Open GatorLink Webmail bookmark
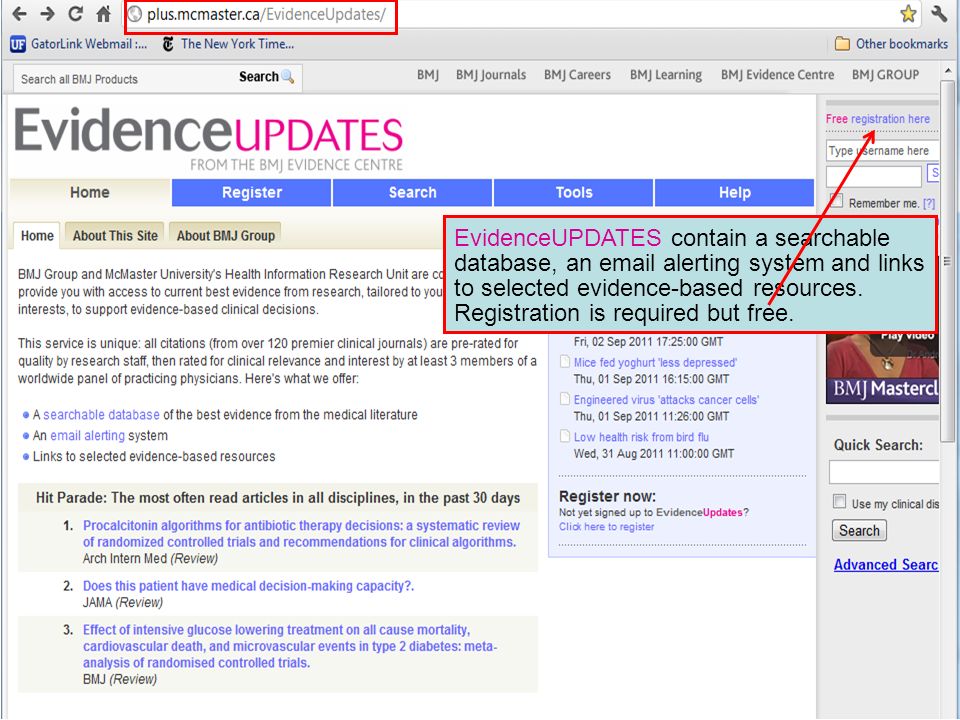 (78, 44)
